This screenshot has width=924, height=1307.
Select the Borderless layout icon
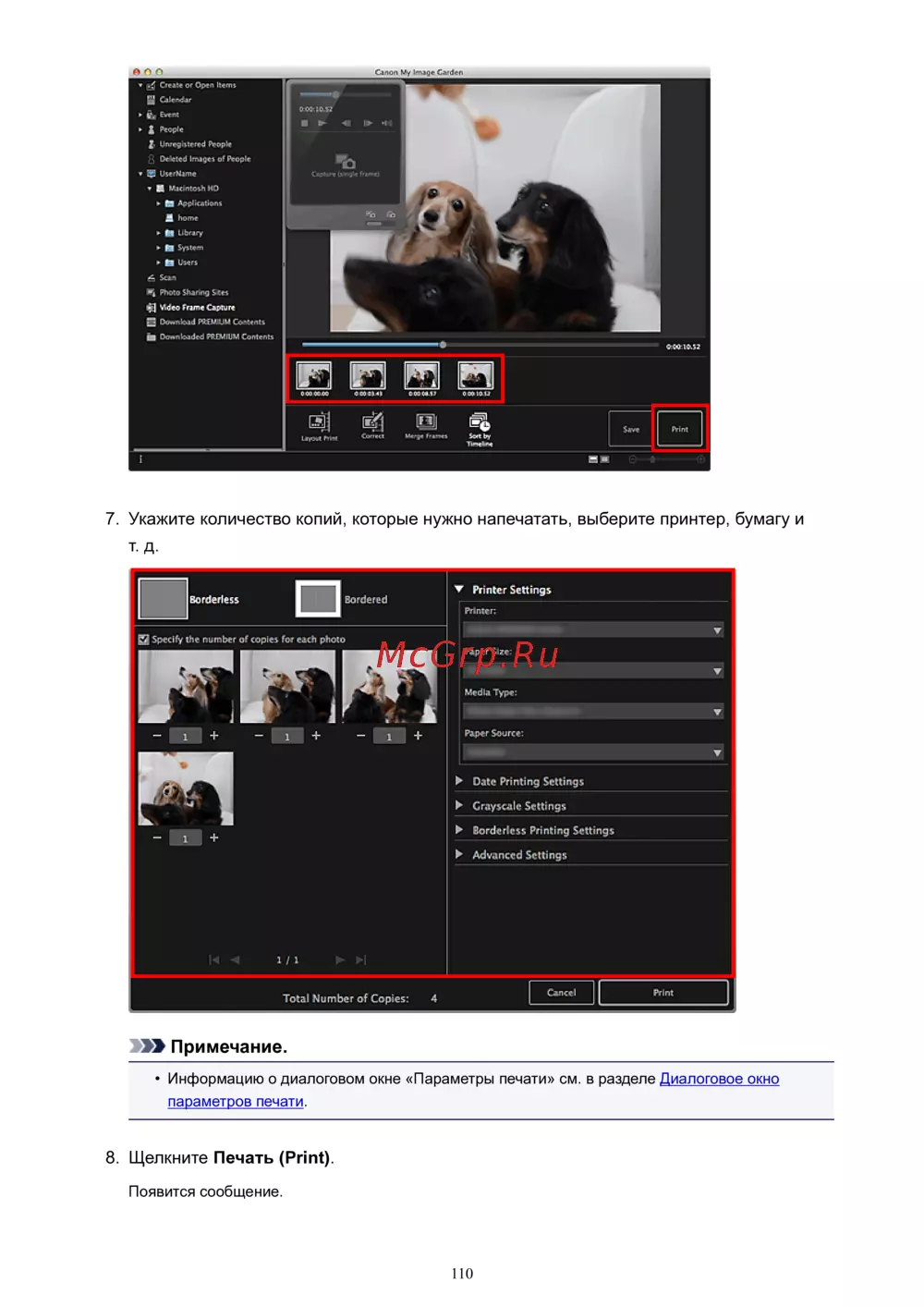point(164,599)
